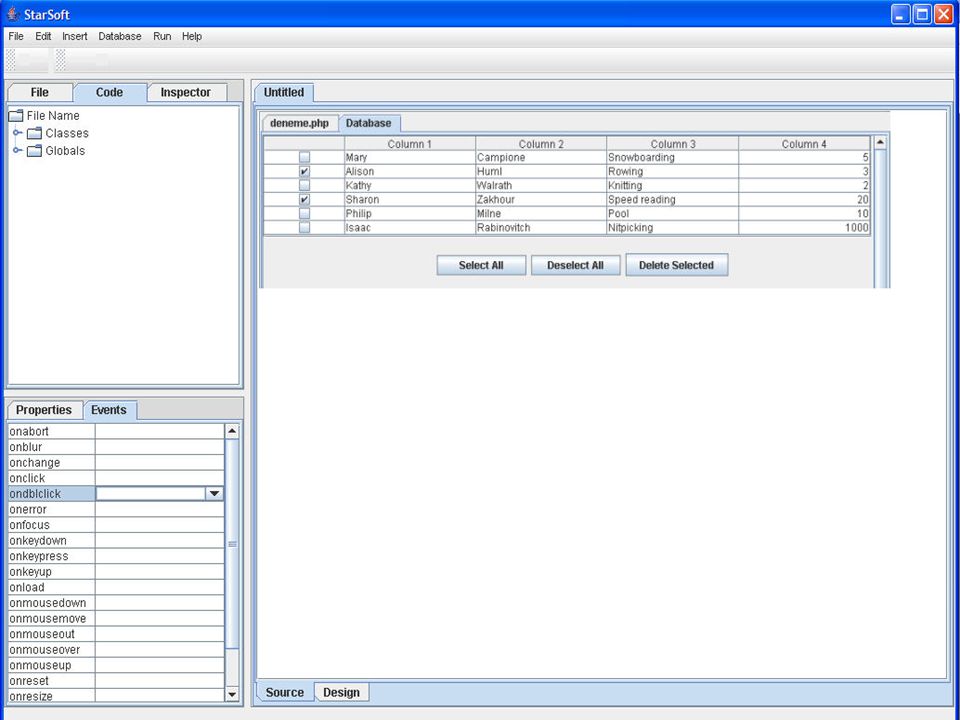Select the onchange event row
This screenshot has height=720, width=960.
point(116,463)
